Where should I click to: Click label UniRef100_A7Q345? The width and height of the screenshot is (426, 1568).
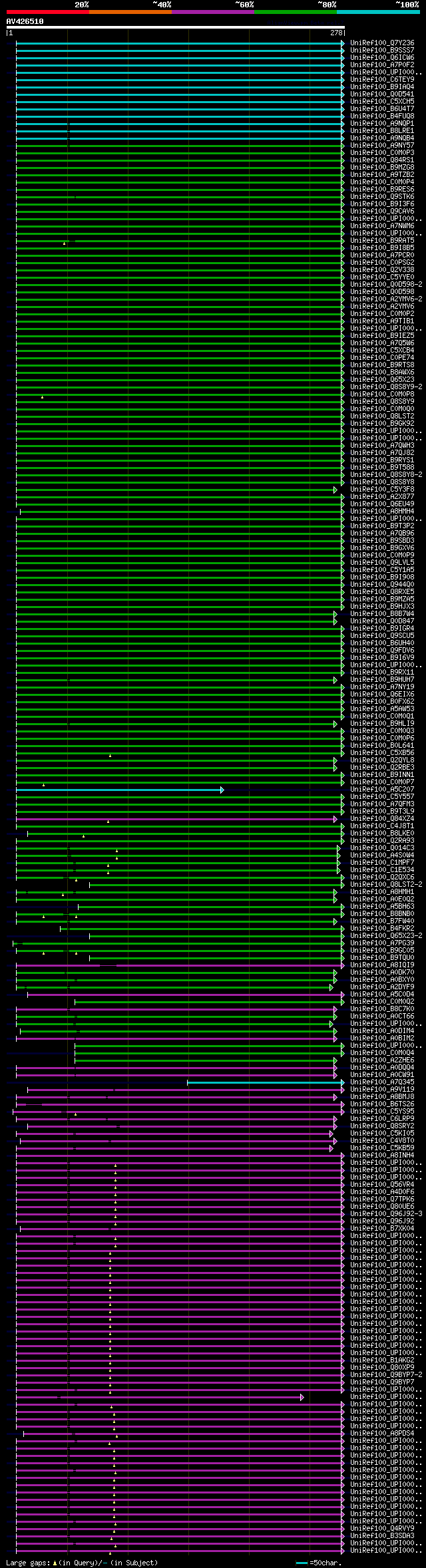382,1082
